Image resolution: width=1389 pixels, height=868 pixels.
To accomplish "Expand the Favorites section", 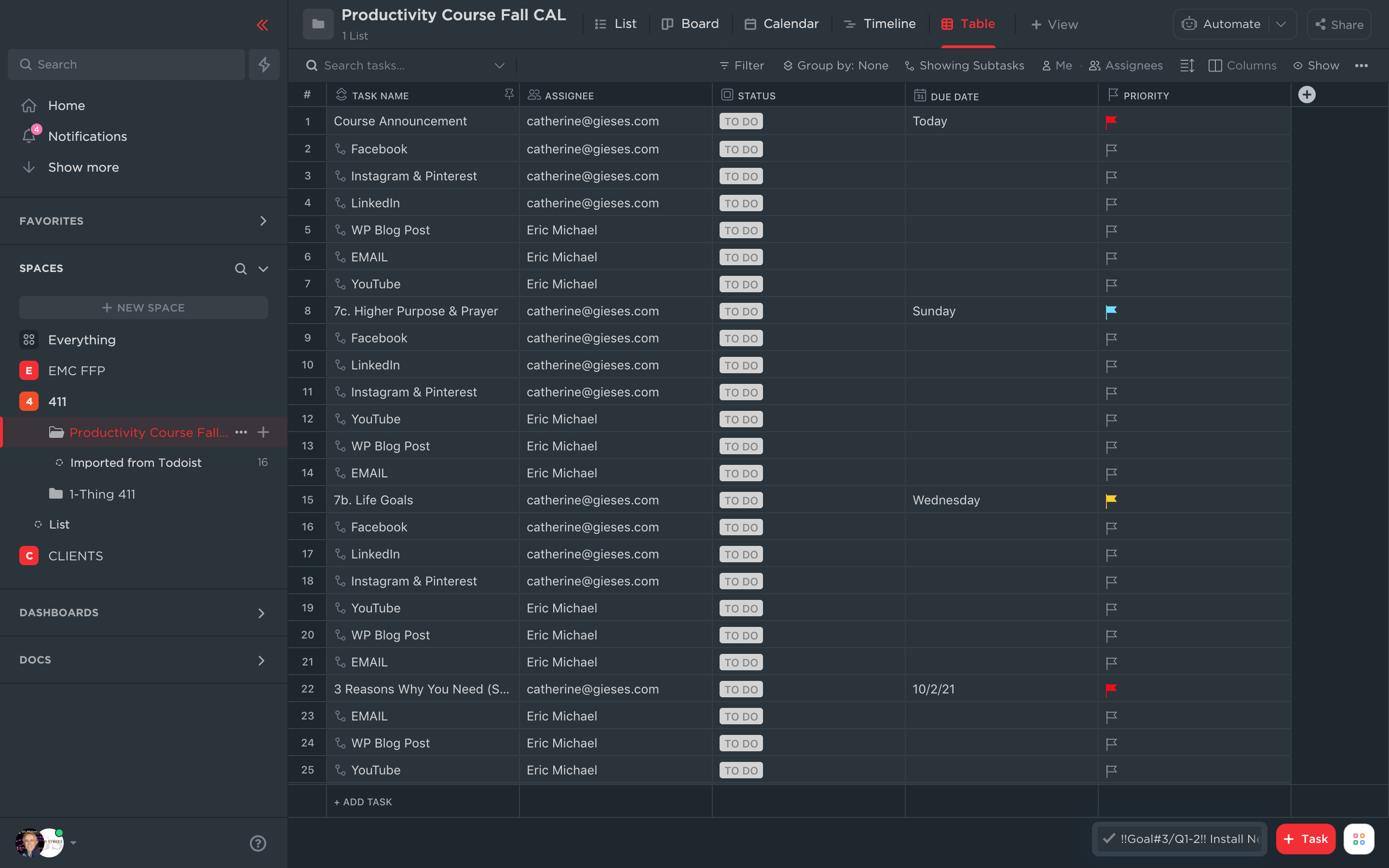I will 263,221.
